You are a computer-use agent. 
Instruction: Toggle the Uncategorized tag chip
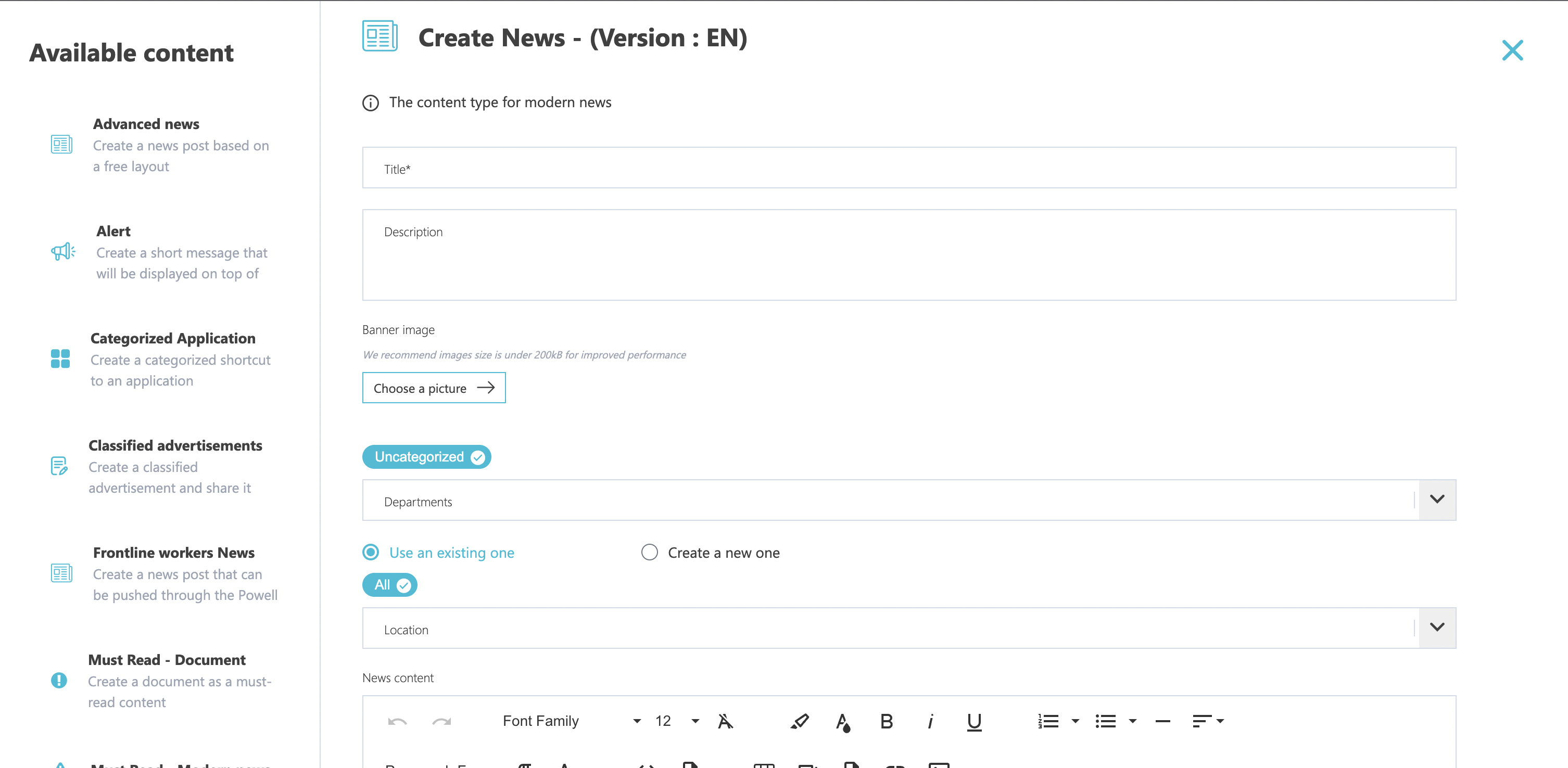tap(426, 457)
